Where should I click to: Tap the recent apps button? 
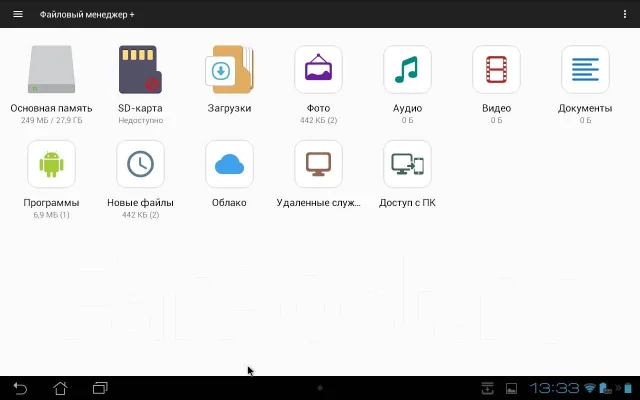point(100,388)
